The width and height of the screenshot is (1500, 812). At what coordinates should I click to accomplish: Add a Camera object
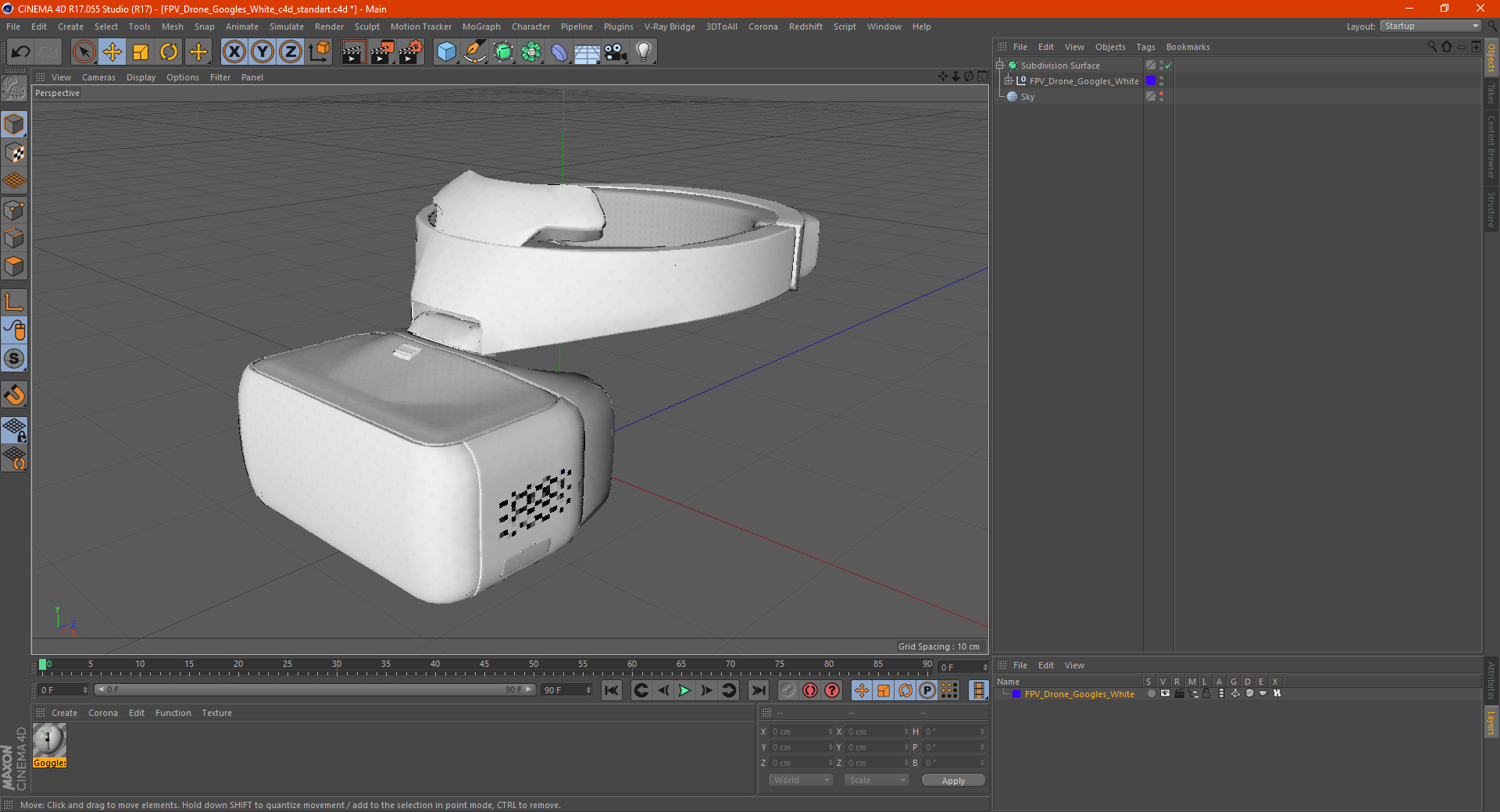[x=616, y=52]
